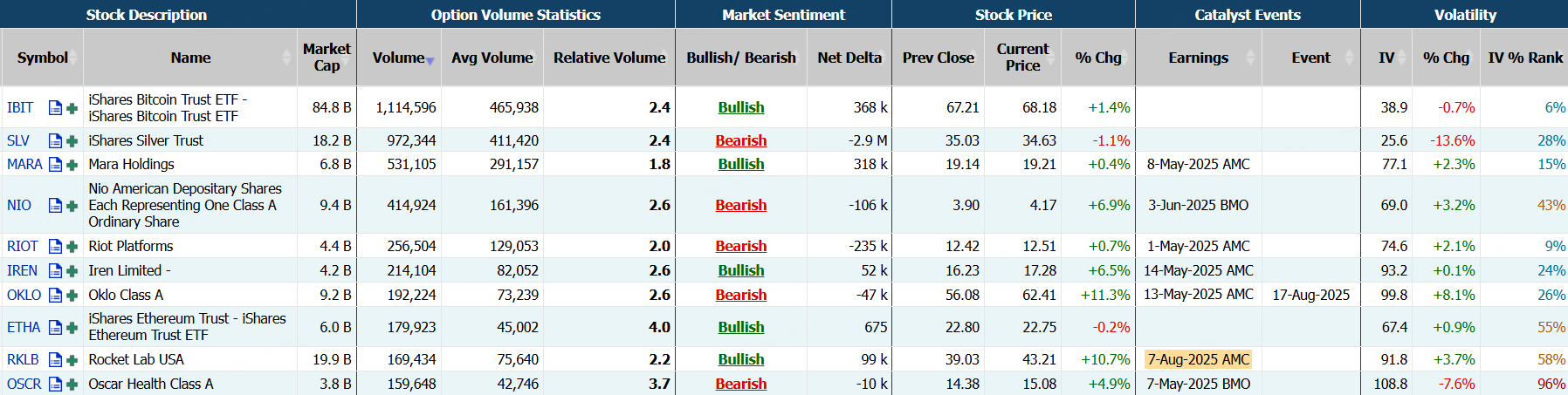Click the green plus icon for IBIT
Image resolution: width=1568 pixels, height=395 pixels.
(x=72, y=108)
